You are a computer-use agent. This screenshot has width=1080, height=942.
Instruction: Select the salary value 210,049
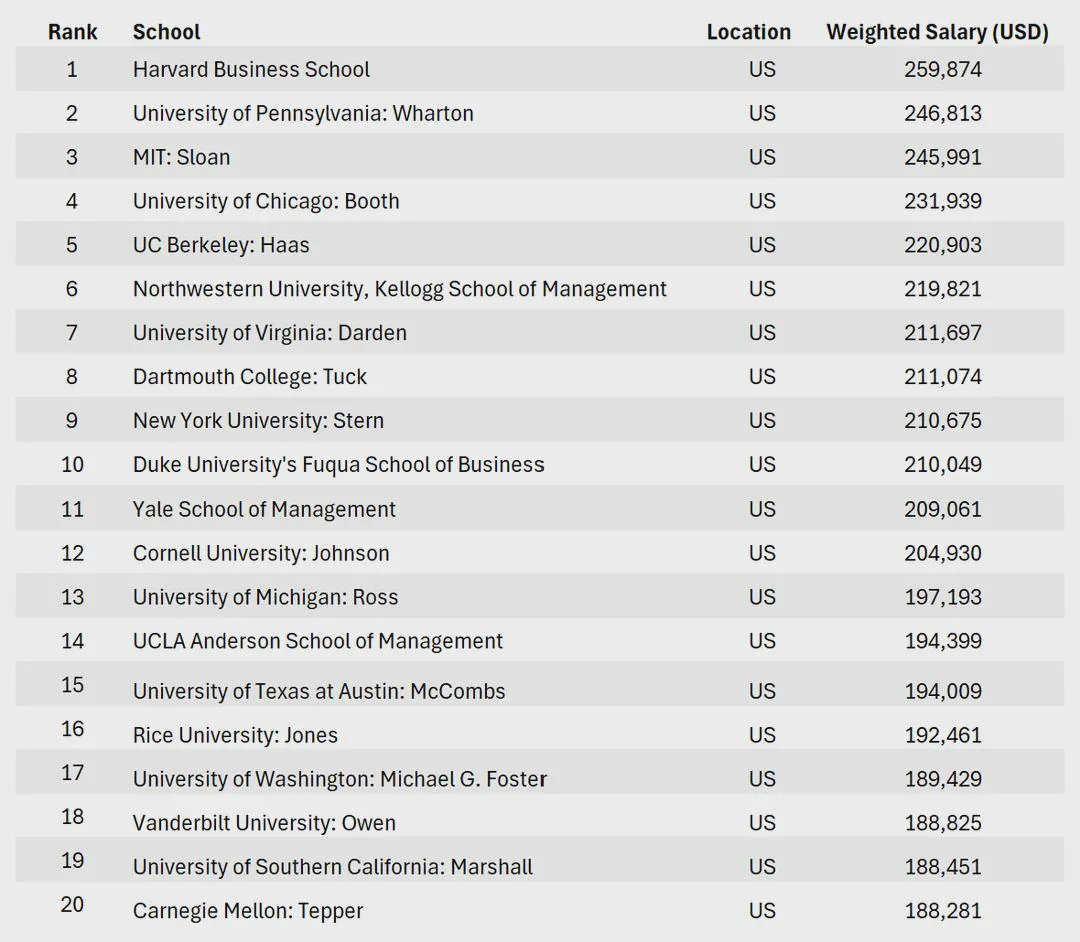pos(943,466)
